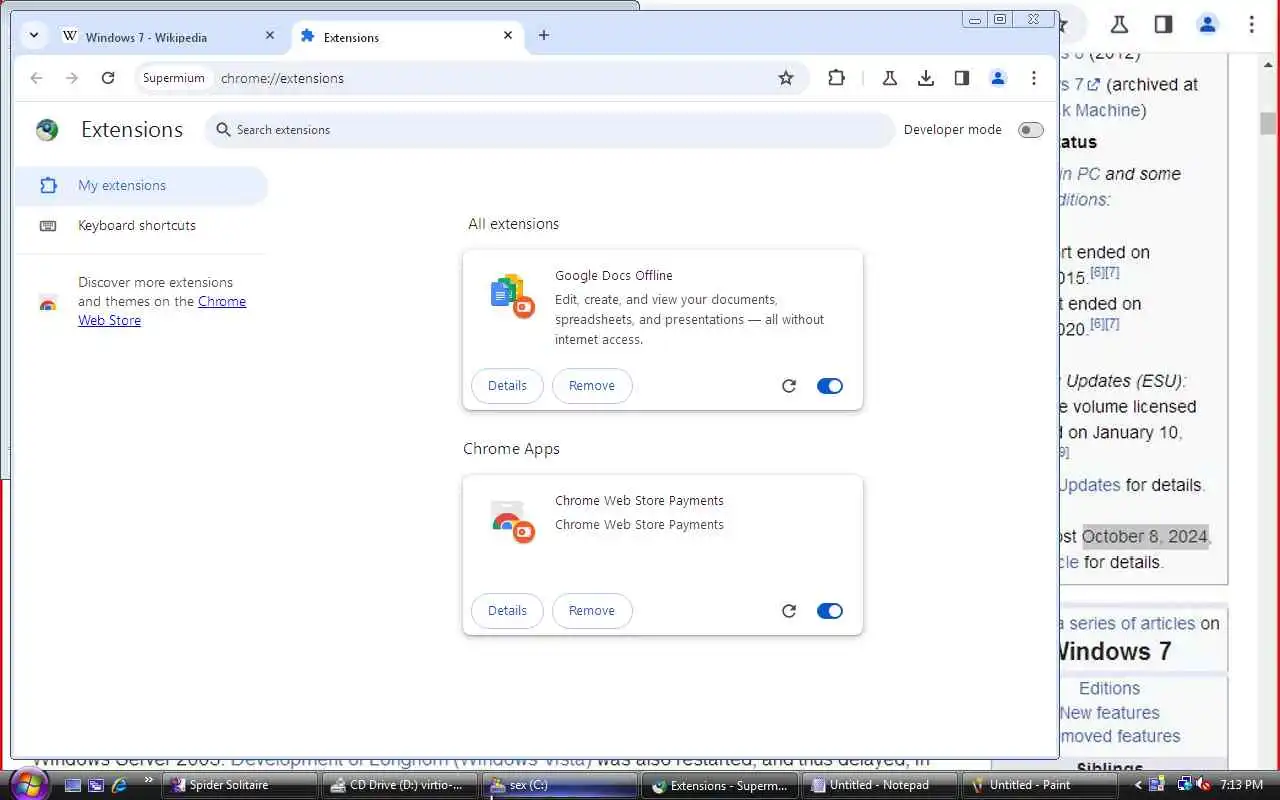Image resolution: width=1280 pixels, height=800 pixels.
Task: Disable Google Docs Offline toggle
Action: [830, 386]
